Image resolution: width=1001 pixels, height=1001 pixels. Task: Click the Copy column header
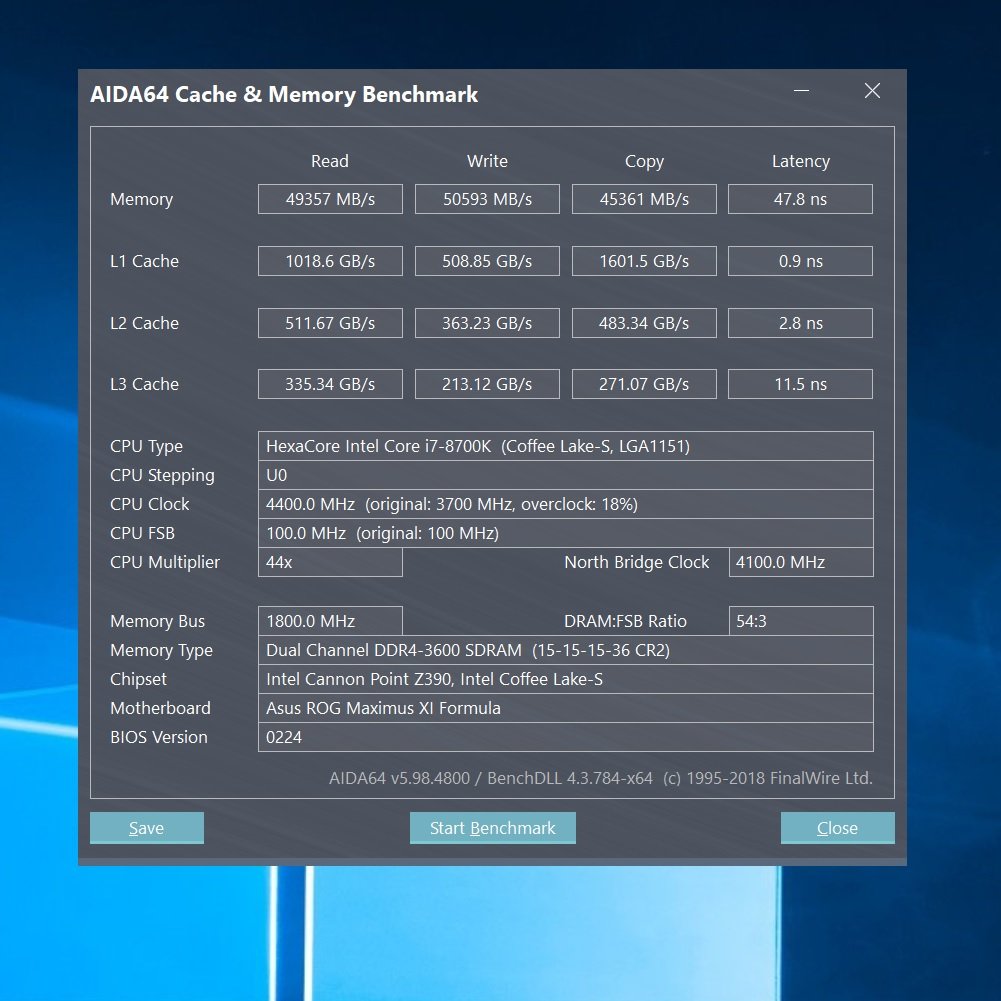click(644, 162)
